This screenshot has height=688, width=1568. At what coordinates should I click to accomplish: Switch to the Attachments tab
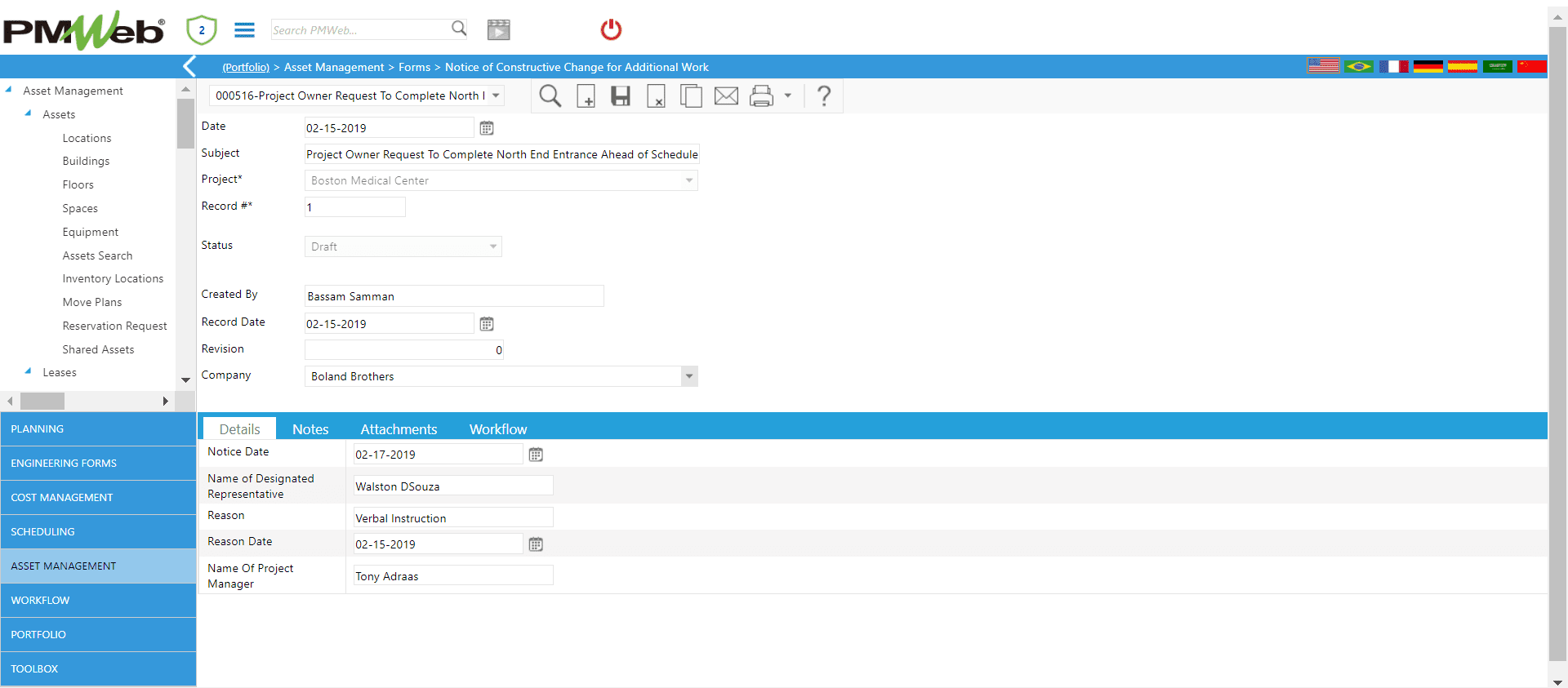pyautogui.click(x=399, y=428)
